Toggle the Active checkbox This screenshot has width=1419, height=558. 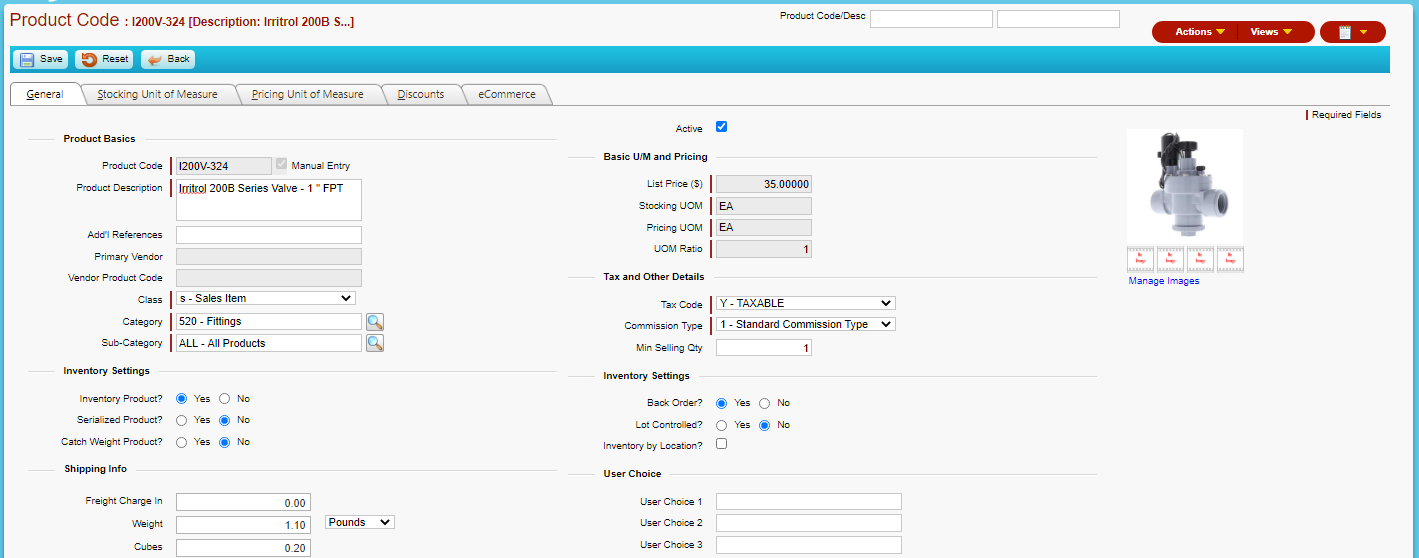point(722,127)
